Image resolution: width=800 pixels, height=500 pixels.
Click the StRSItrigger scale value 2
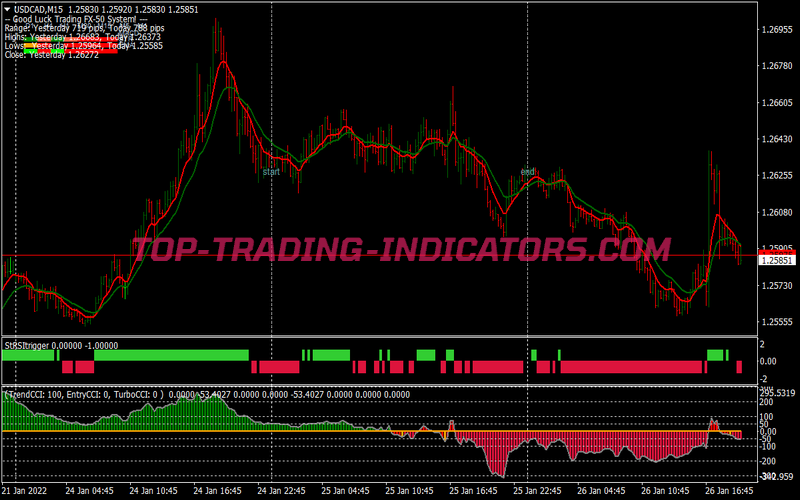pos(762,344)
